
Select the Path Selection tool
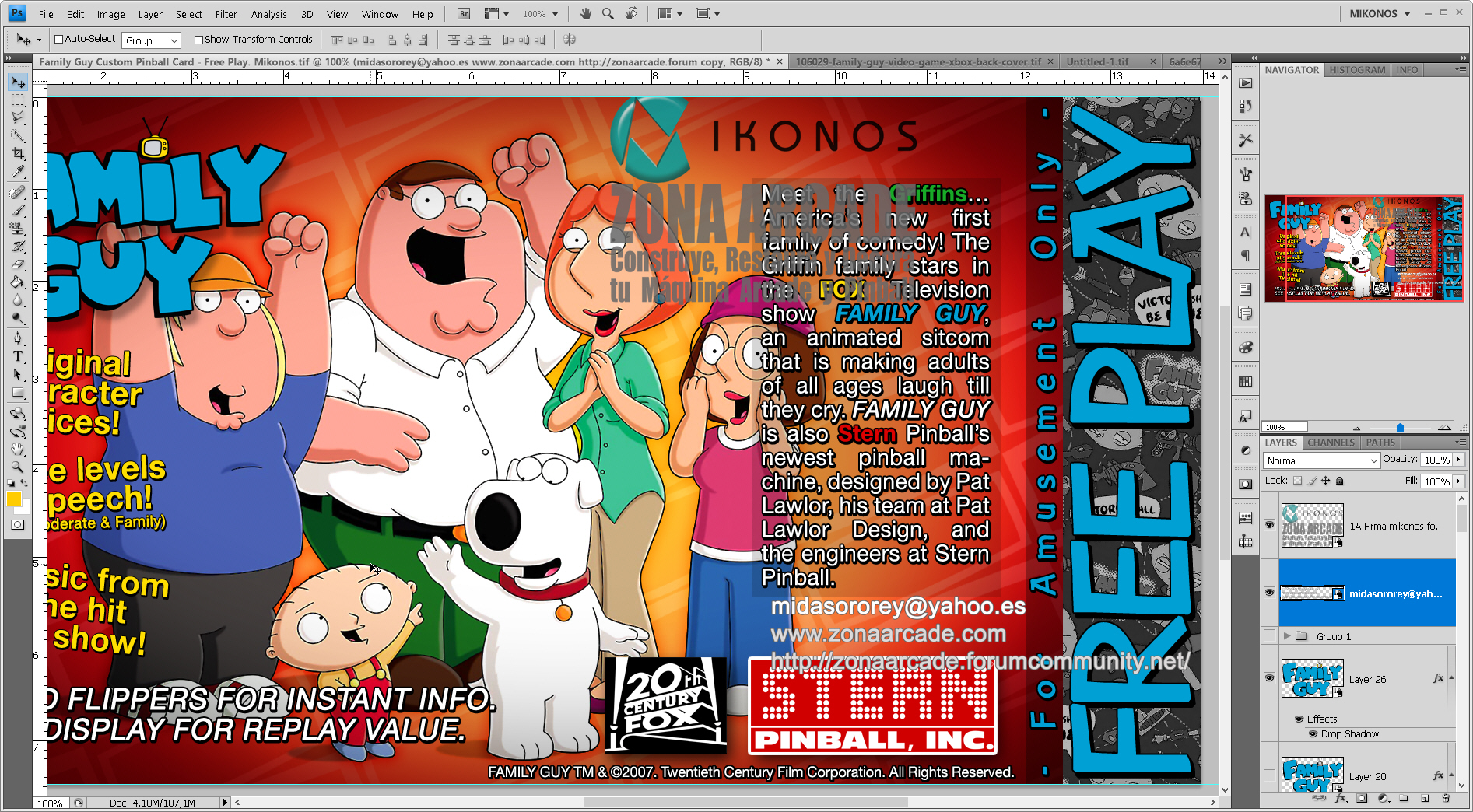17,374
